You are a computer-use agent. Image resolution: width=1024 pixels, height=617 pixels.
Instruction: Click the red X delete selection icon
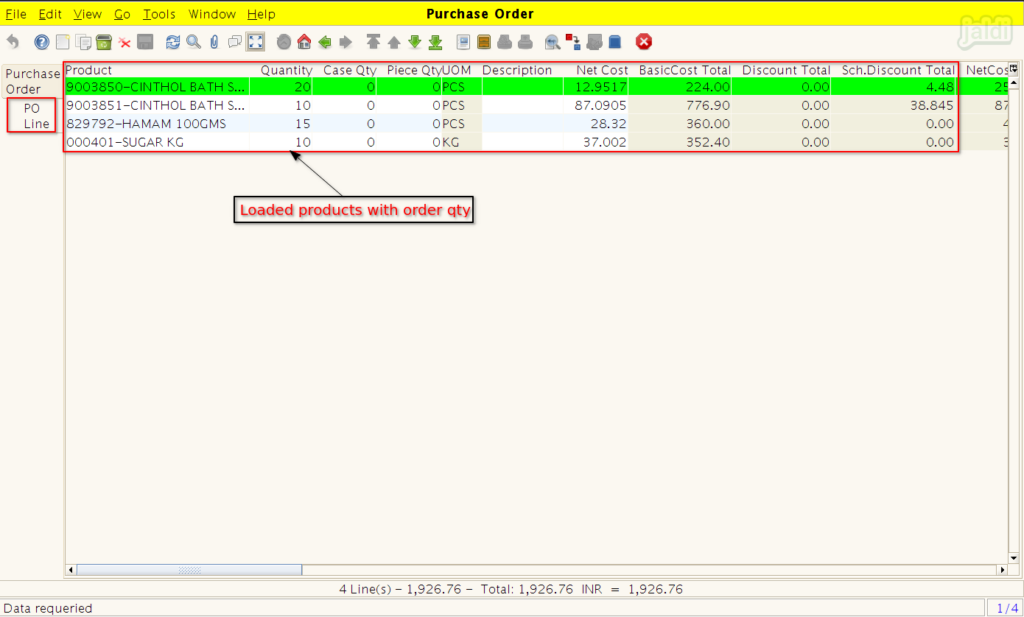(125, 43)
